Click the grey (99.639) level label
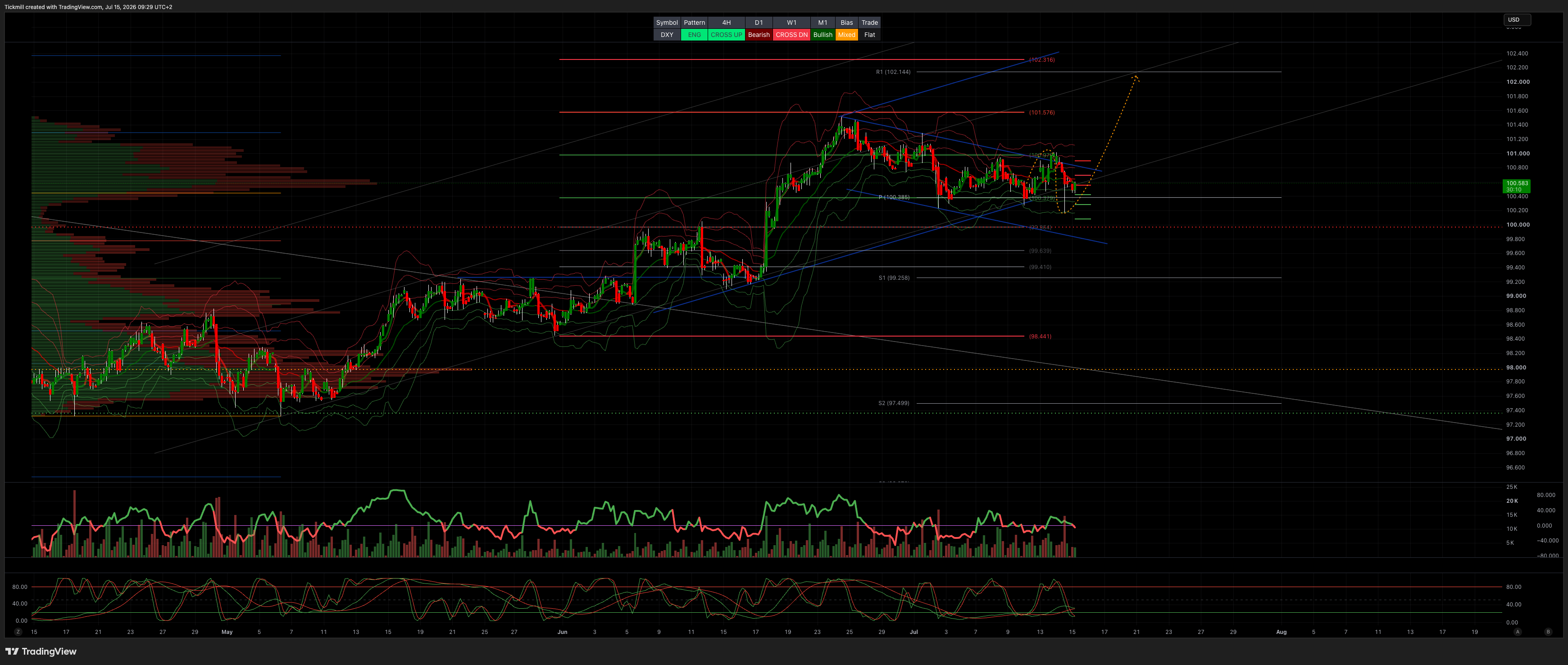 (1040, 251)
